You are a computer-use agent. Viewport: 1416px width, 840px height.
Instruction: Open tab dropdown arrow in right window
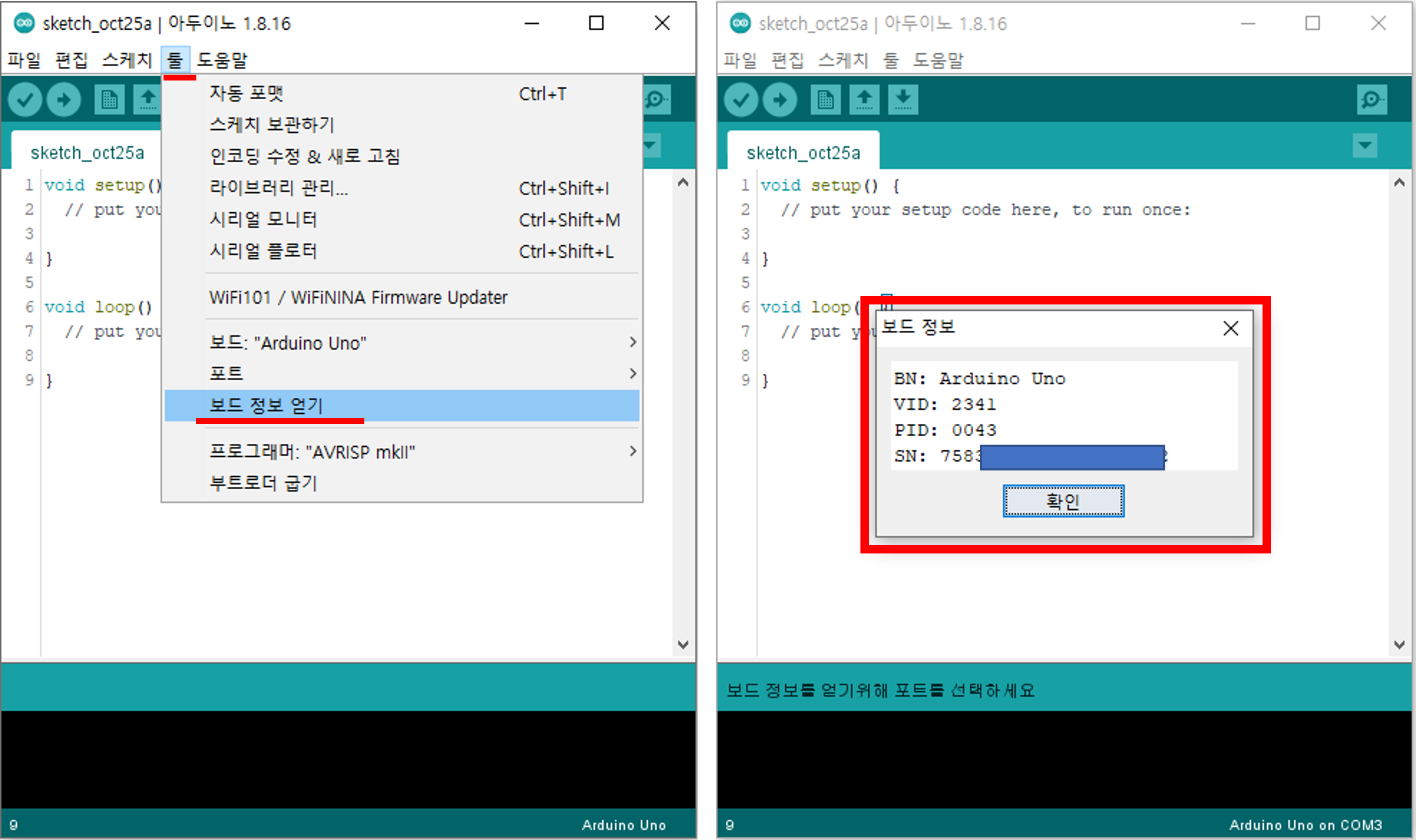[1365, 146]
